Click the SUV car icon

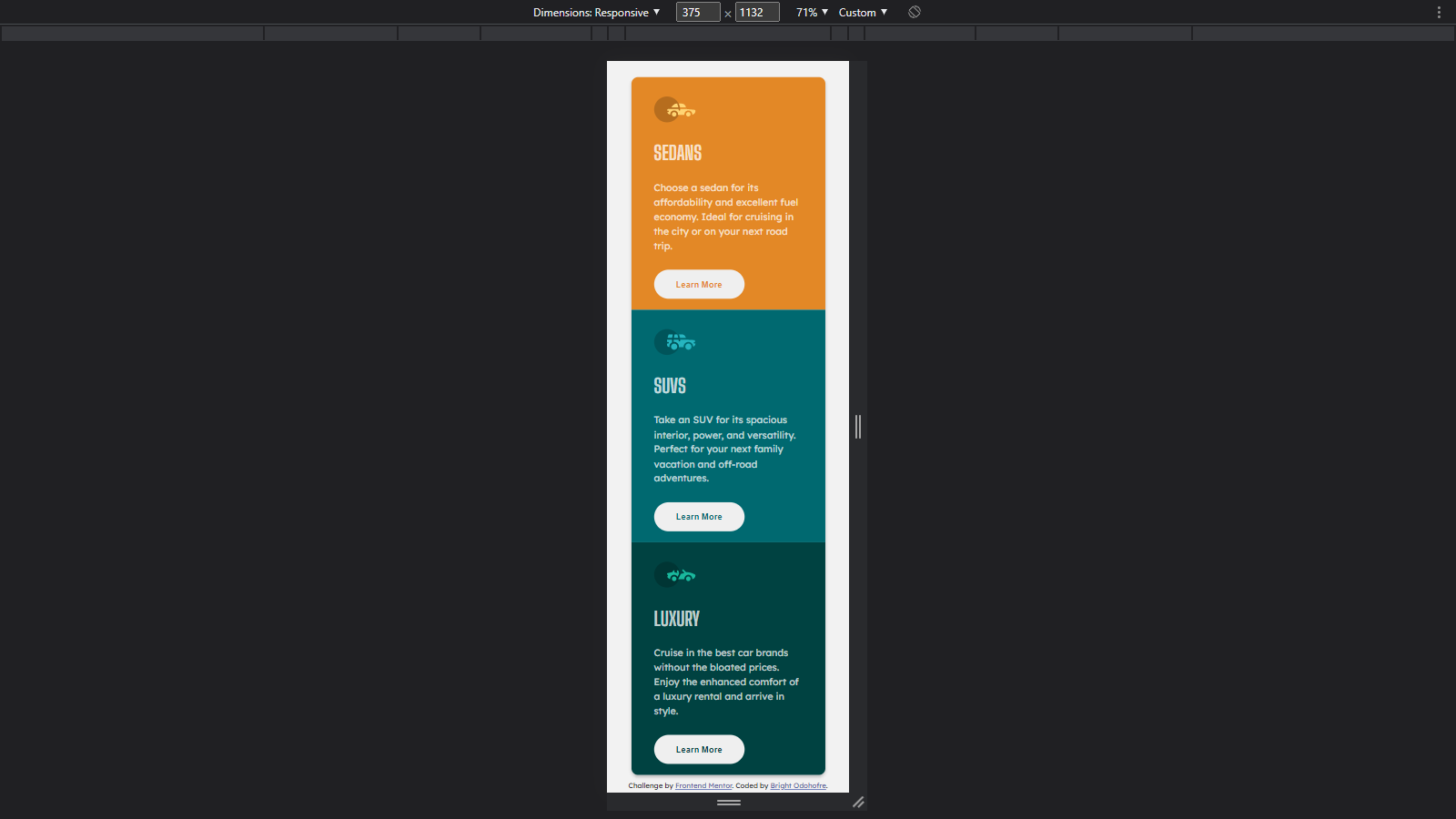tap(675, 342)
